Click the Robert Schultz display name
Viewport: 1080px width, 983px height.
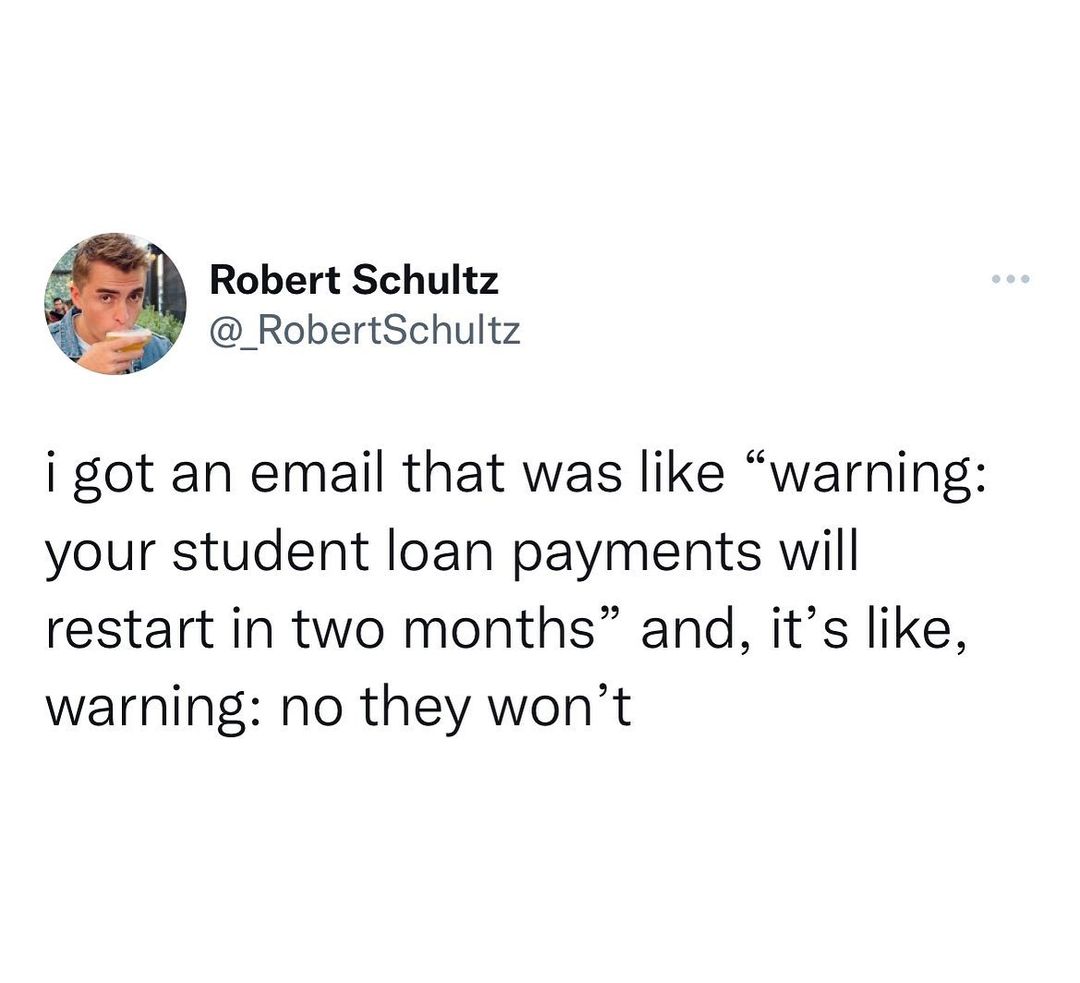point(354,280)
